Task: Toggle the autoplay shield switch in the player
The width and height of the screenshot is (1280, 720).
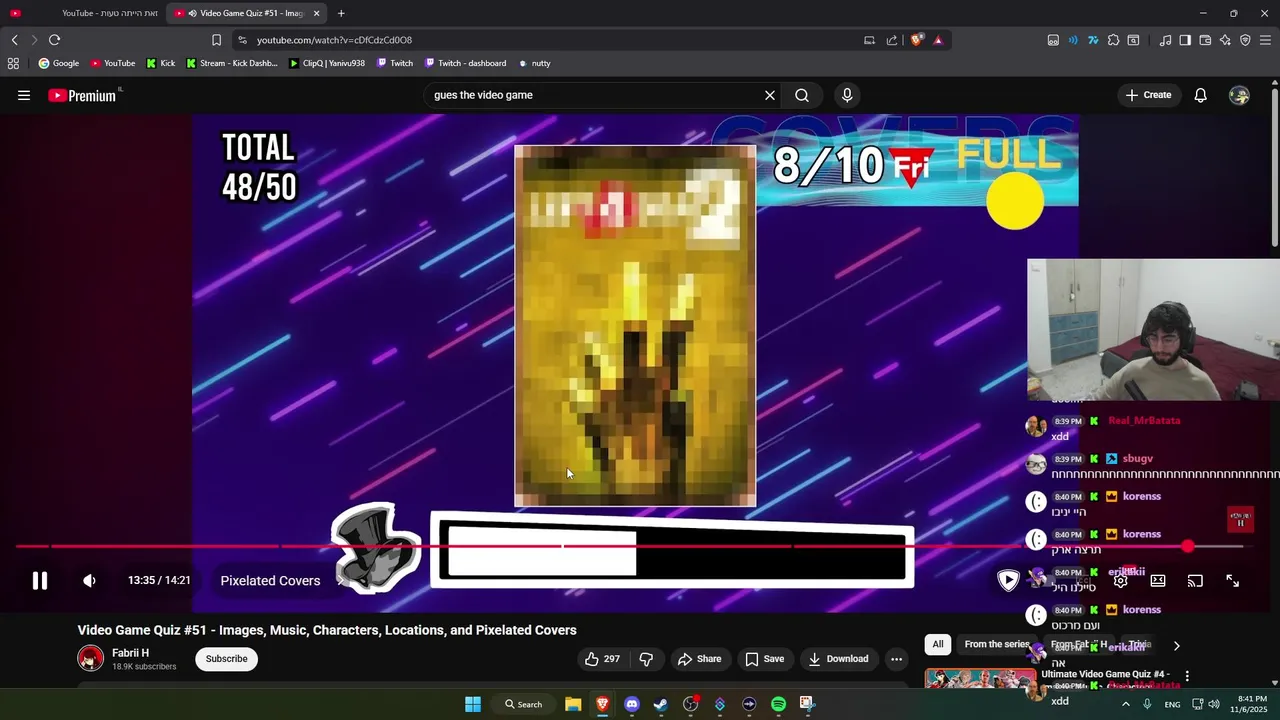Action: pyautogui.click(x=1008, y=581)
